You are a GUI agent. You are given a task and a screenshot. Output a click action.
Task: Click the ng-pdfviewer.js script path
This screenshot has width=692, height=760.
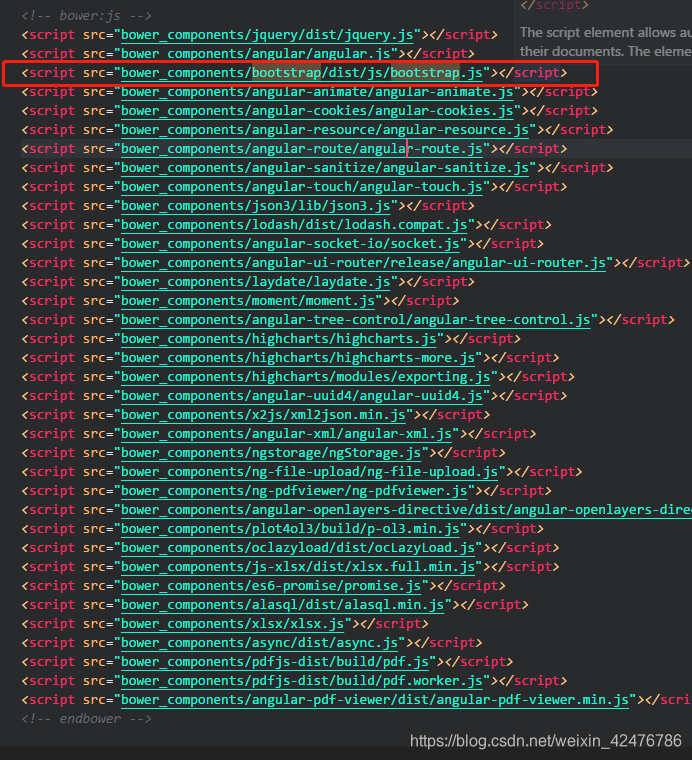(x=294, y=491)
